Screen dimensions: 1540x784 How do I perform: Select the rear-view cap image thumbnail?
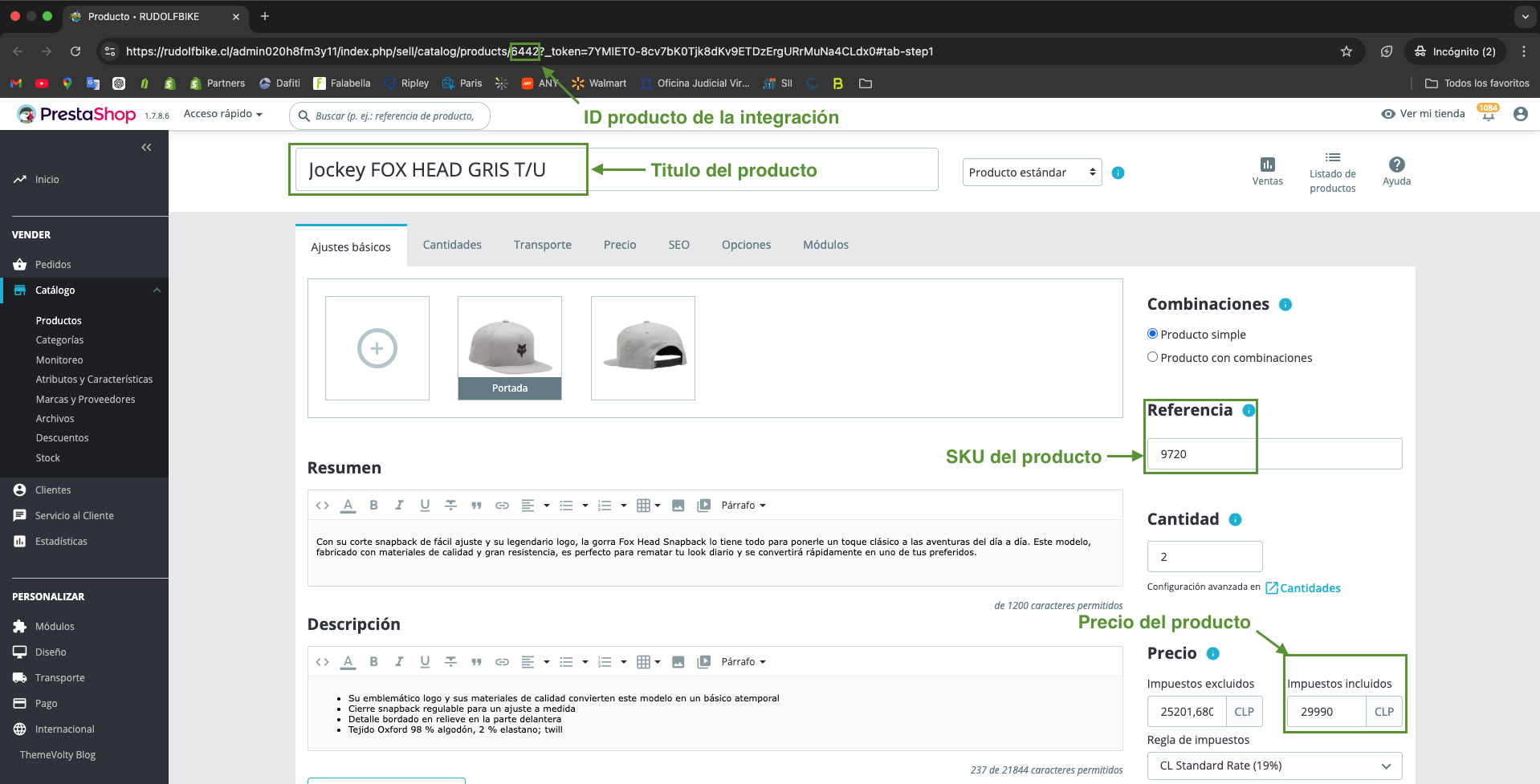coord(643,348)
